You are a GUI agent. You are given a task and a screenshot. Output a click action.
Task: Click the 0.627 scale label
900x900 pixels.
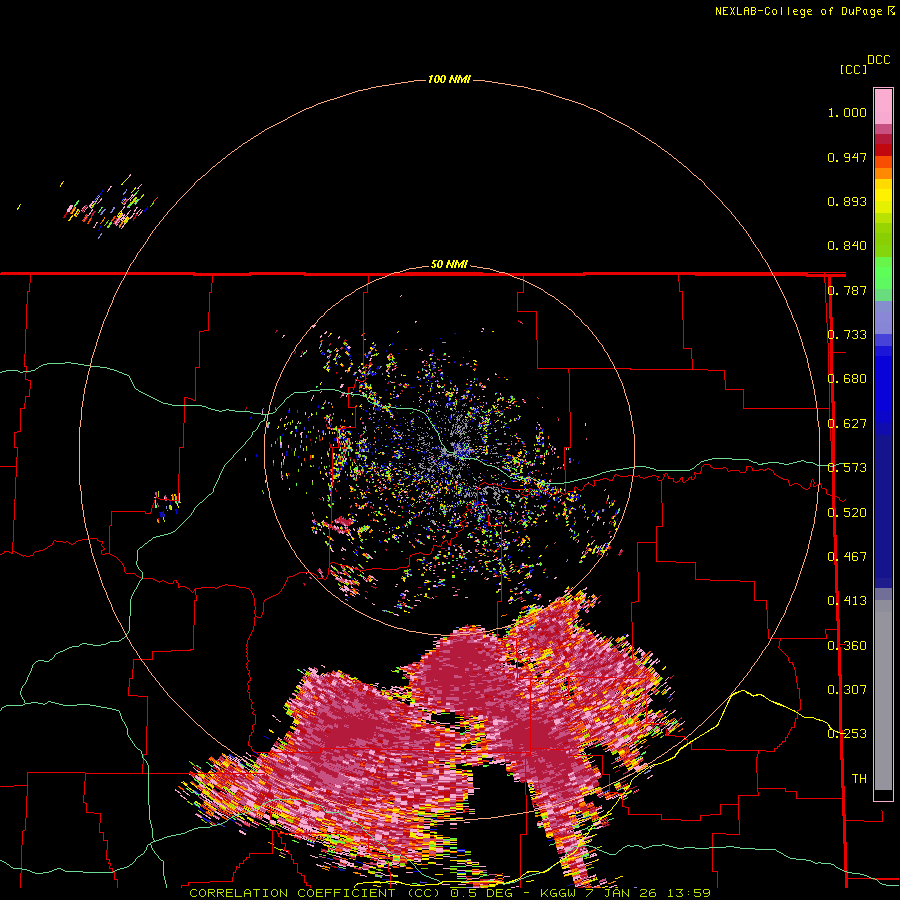(847, 424)
